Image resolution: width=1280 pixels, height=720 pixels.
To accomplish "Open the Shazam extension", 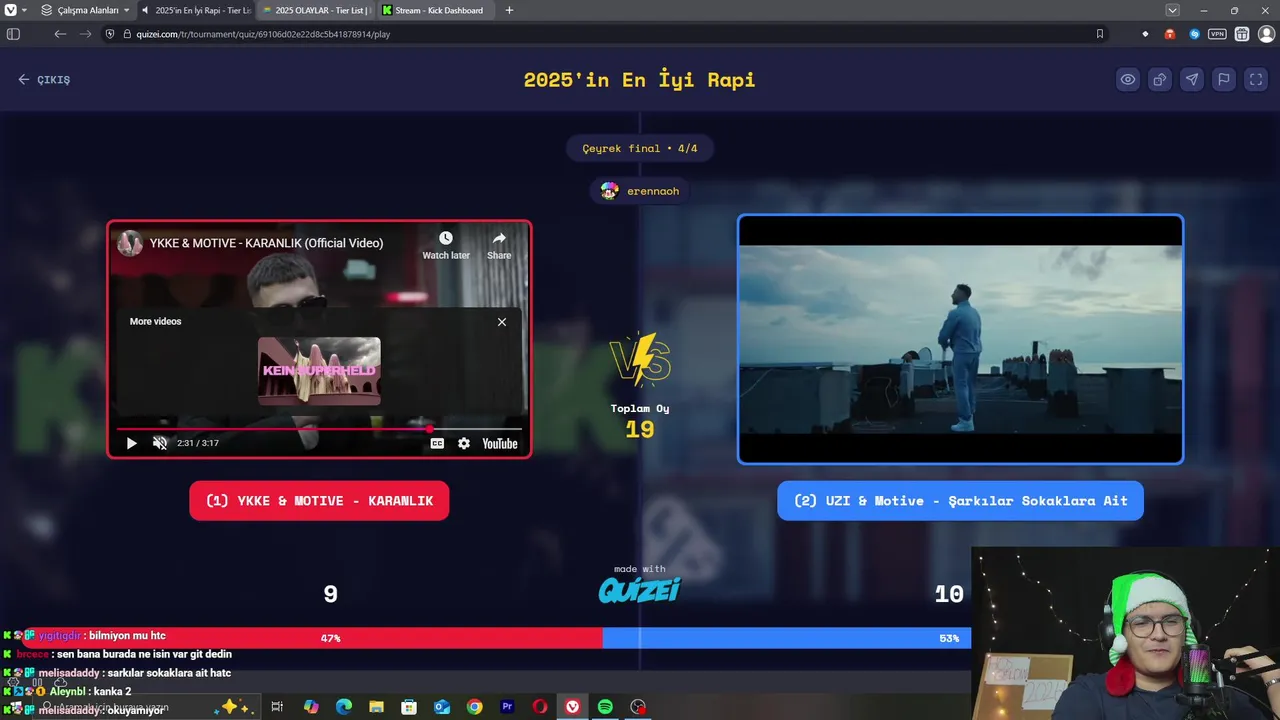I will (1194, 34).
